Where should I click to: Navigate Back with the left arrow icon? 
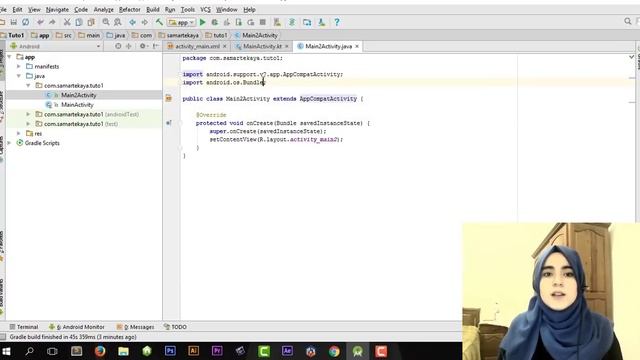click(x=132, y=22)
